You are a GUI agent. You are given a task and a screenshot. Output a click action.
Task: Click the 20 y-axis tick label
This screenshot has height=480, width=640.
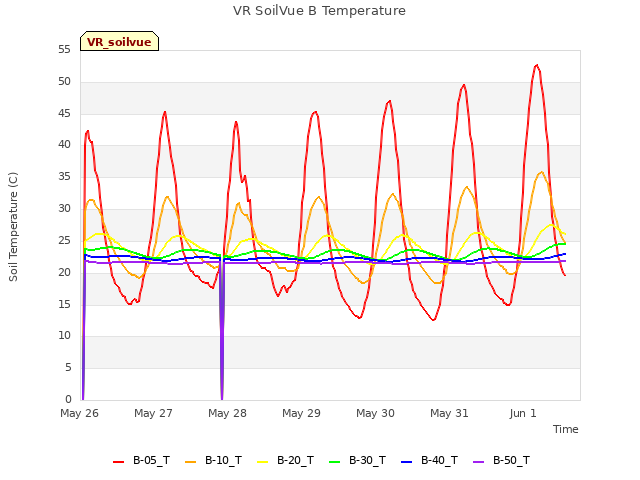[64, 272]
